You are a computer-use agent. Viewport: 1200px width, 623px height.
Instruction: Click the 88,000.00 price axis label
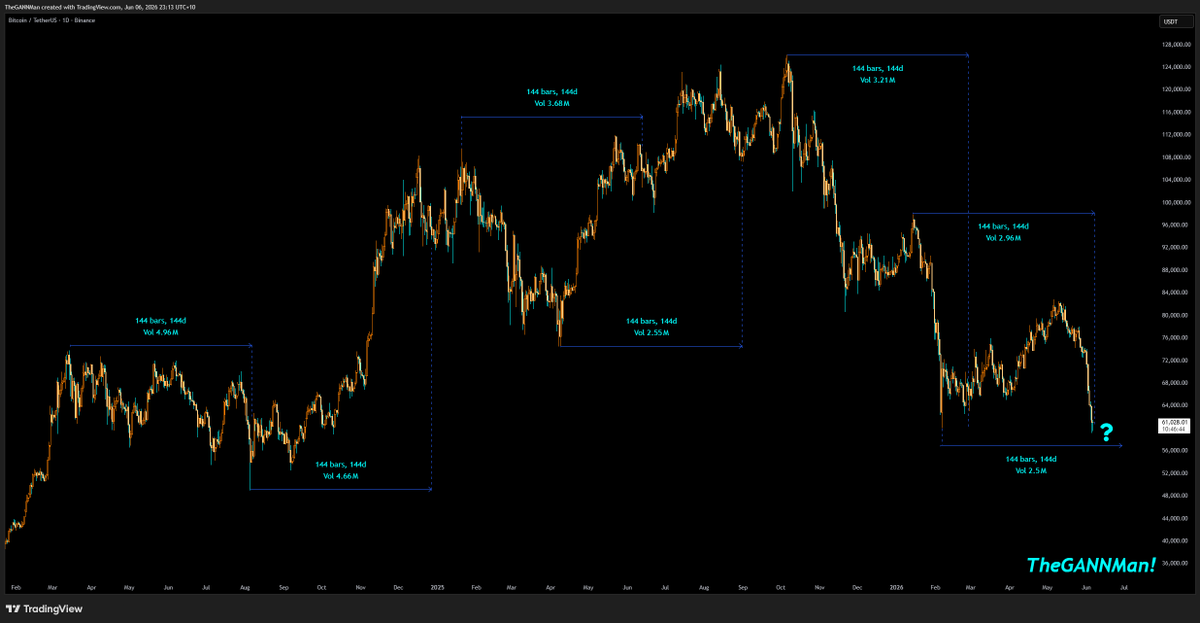(x=1174, y=270)
